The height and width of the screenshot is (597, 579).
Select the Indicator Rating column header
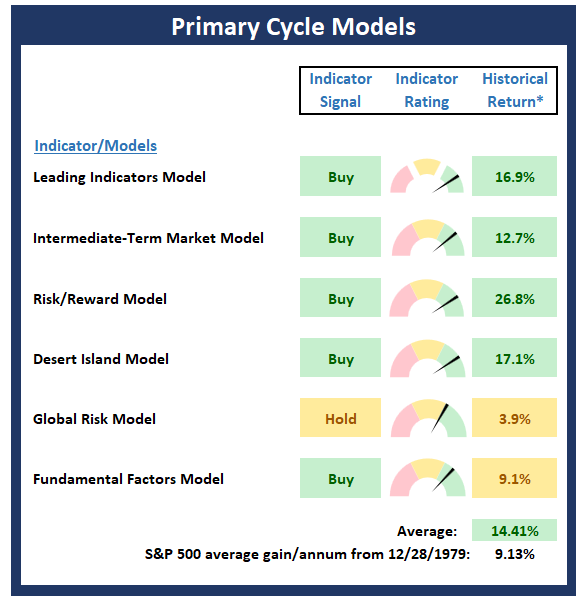427,90
